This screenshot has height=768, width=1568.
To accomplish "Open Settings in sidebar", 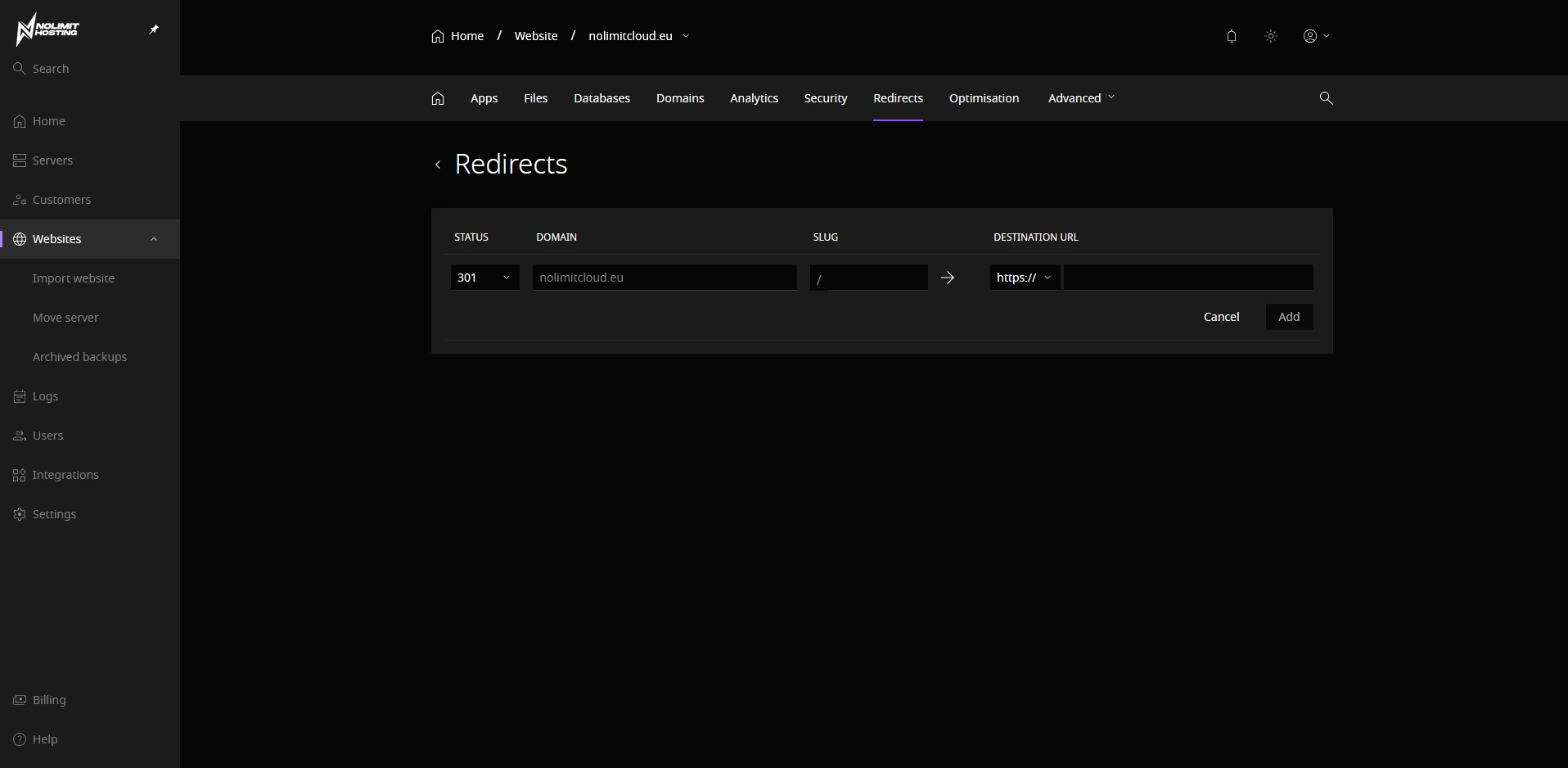I will (90, 514).
